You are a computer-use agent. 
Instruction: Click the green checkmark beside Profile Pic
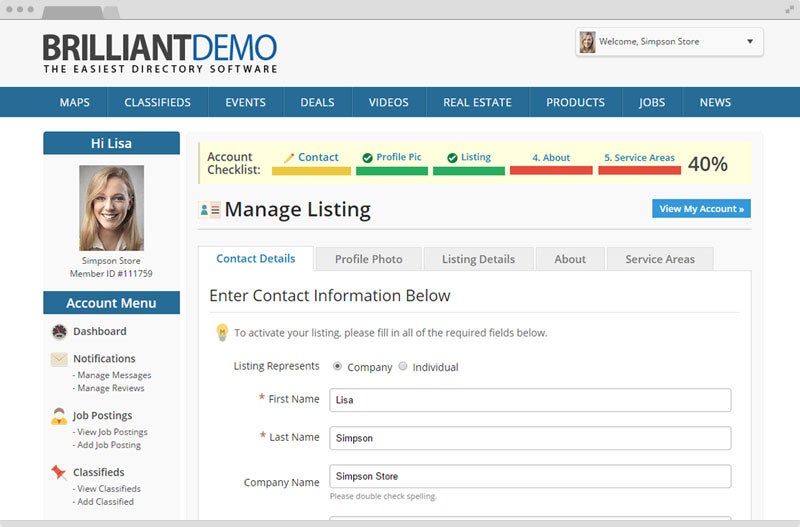[367, 158]
